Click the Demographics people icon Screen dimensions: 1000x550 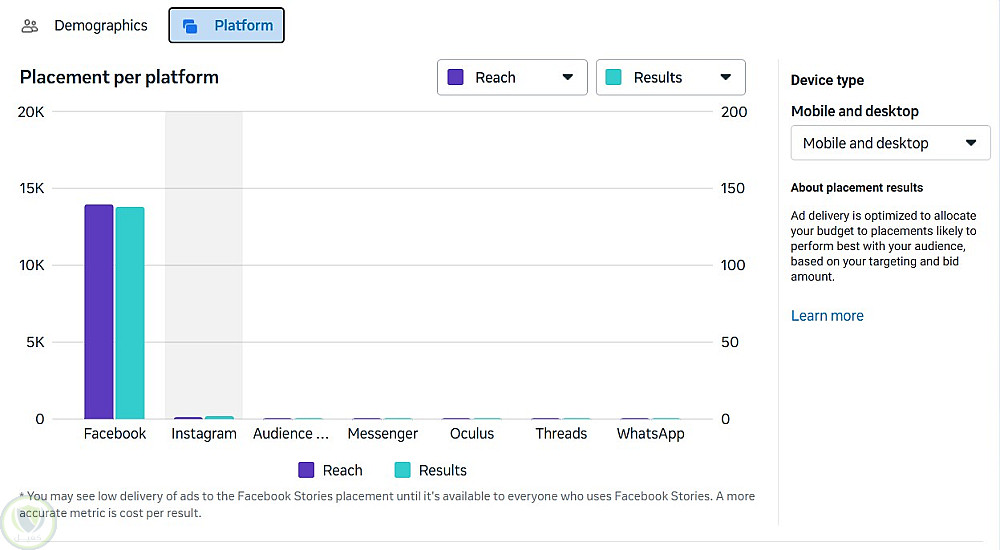pos(30,26)
